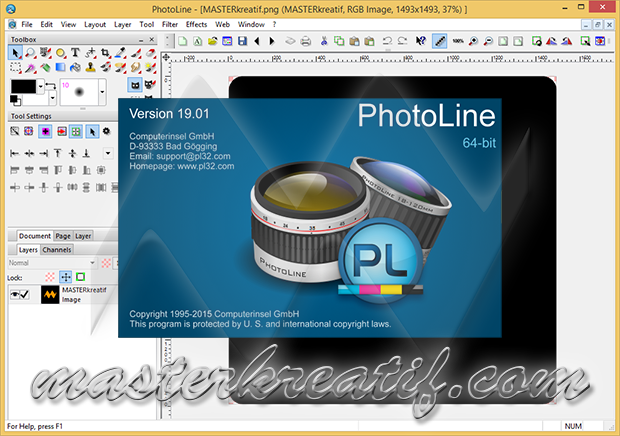The height and width of the screenshot is (436, 620).
Task: Click the Copy toolbar icon
Action: coord(339,41)
